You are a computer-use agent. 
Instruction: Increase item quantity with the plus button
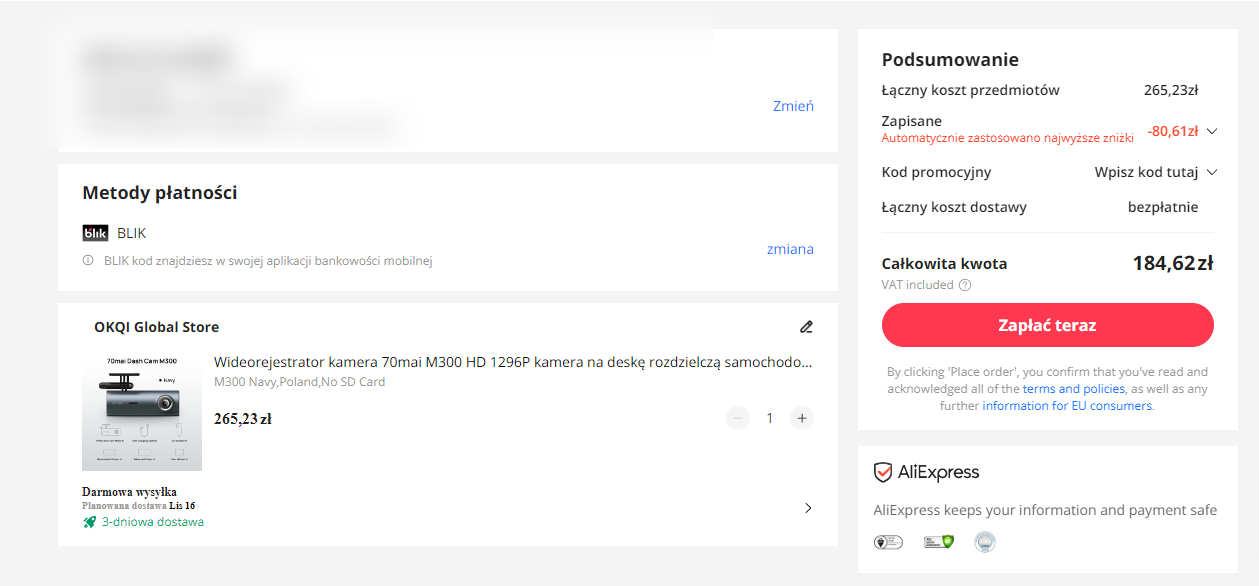[x=801, y=418]
